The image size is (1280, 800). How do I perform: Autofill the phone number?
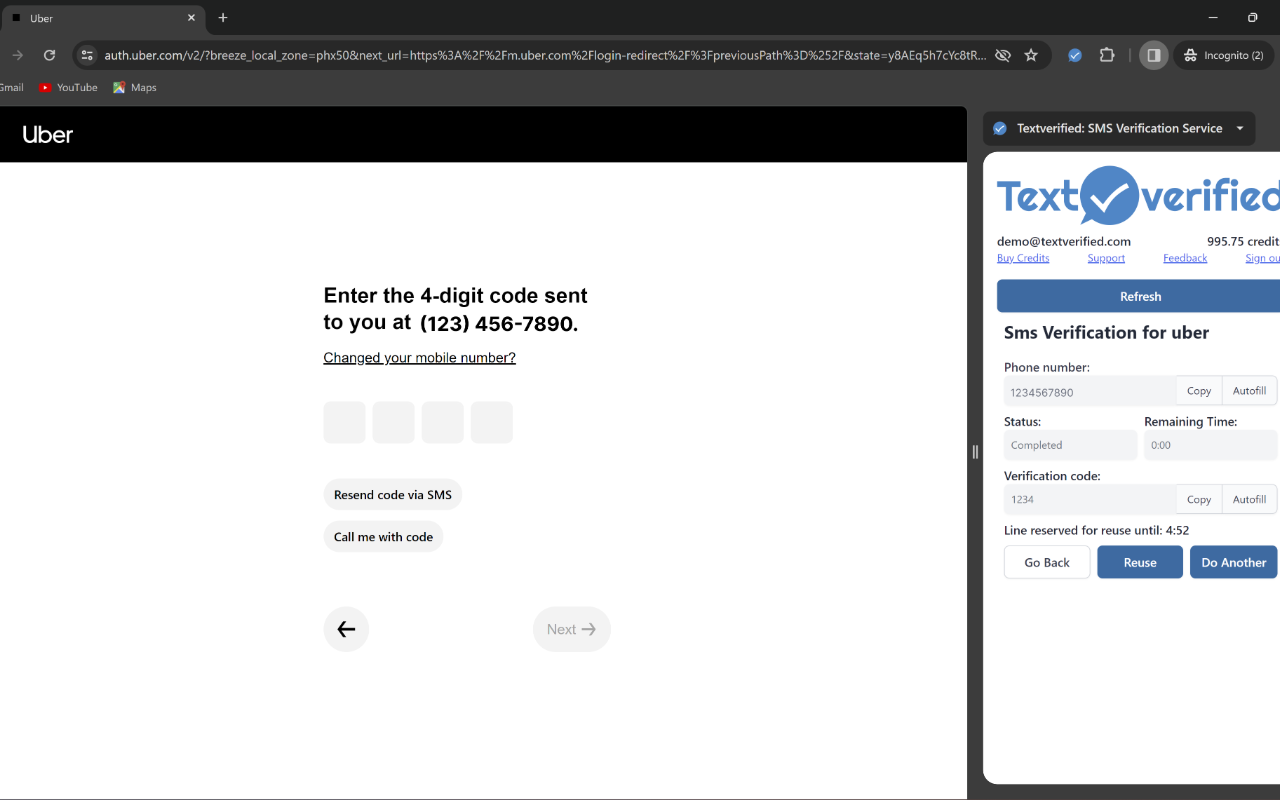pyautogui.click(x=1249, y=391)
